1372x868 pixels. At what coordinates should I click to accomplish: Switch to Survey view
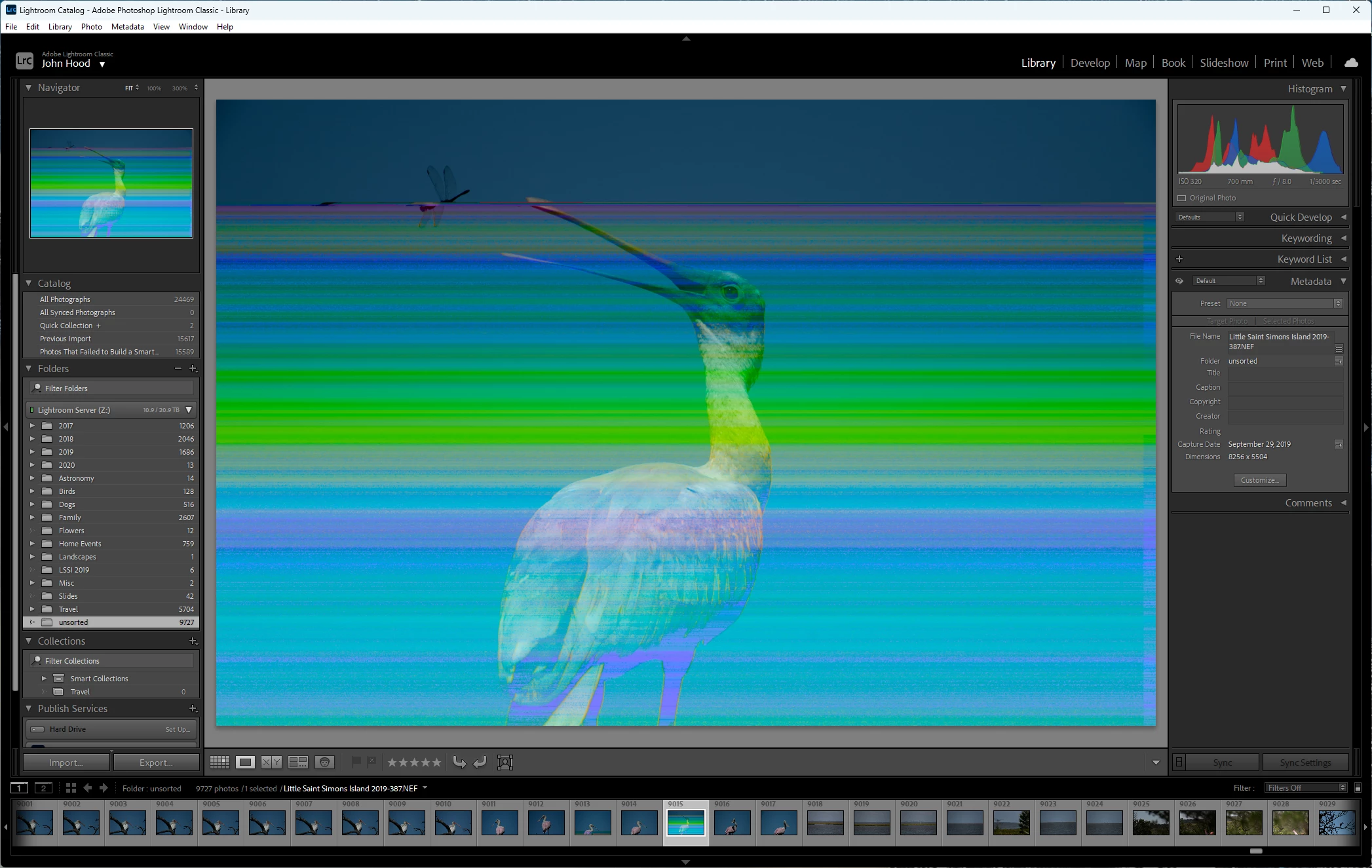point(298,762)
